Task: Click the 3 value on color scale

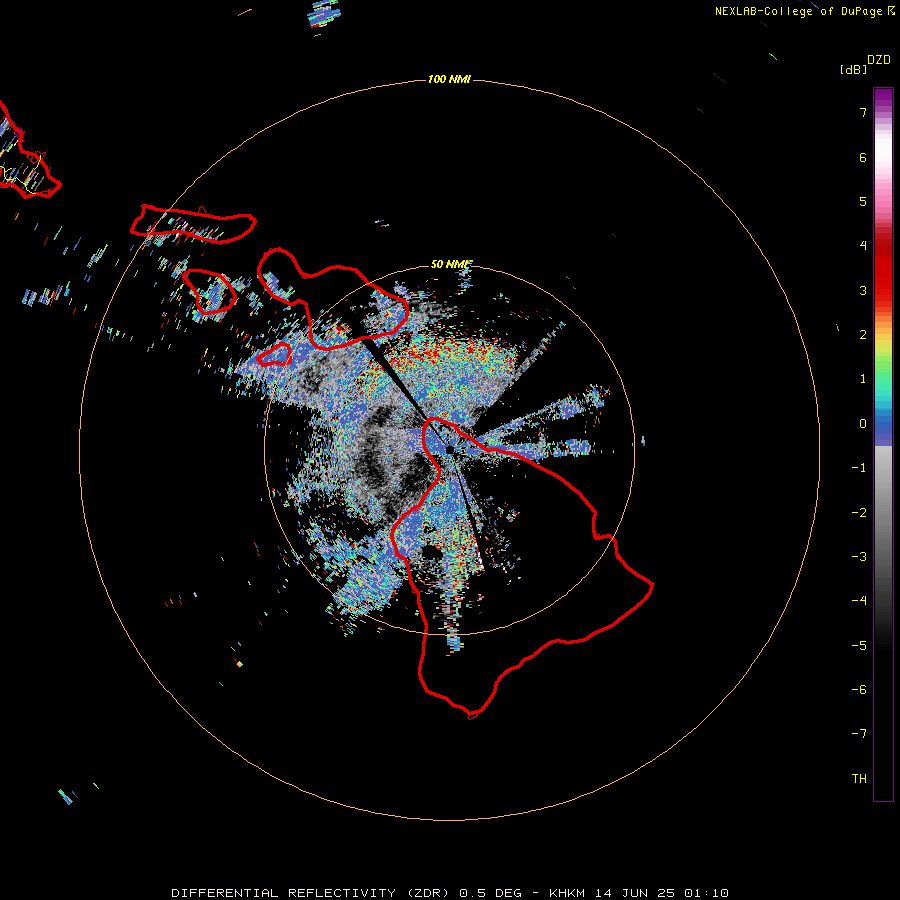Action: (863, 290)
